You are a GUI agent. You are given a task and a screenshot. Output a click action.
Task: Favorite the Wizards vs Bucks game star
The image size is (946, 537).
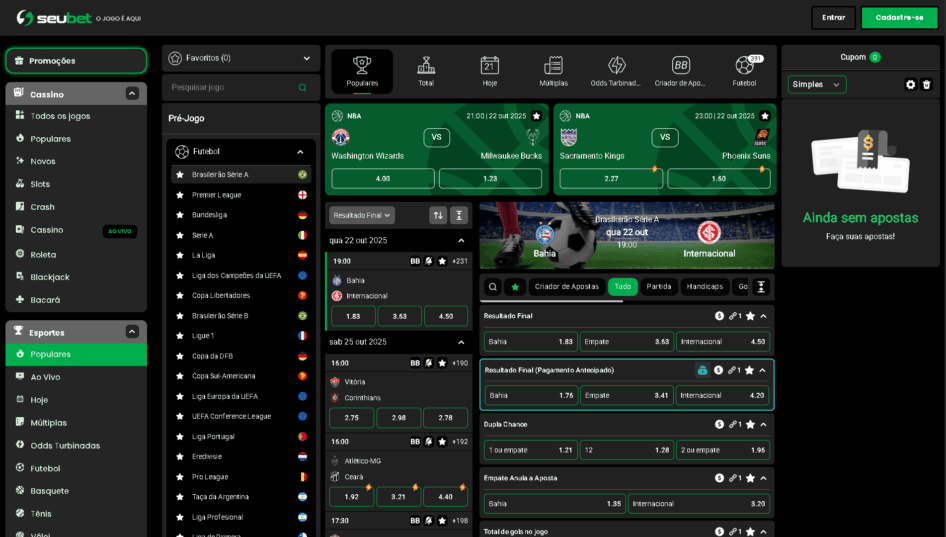tap(536, 116)
